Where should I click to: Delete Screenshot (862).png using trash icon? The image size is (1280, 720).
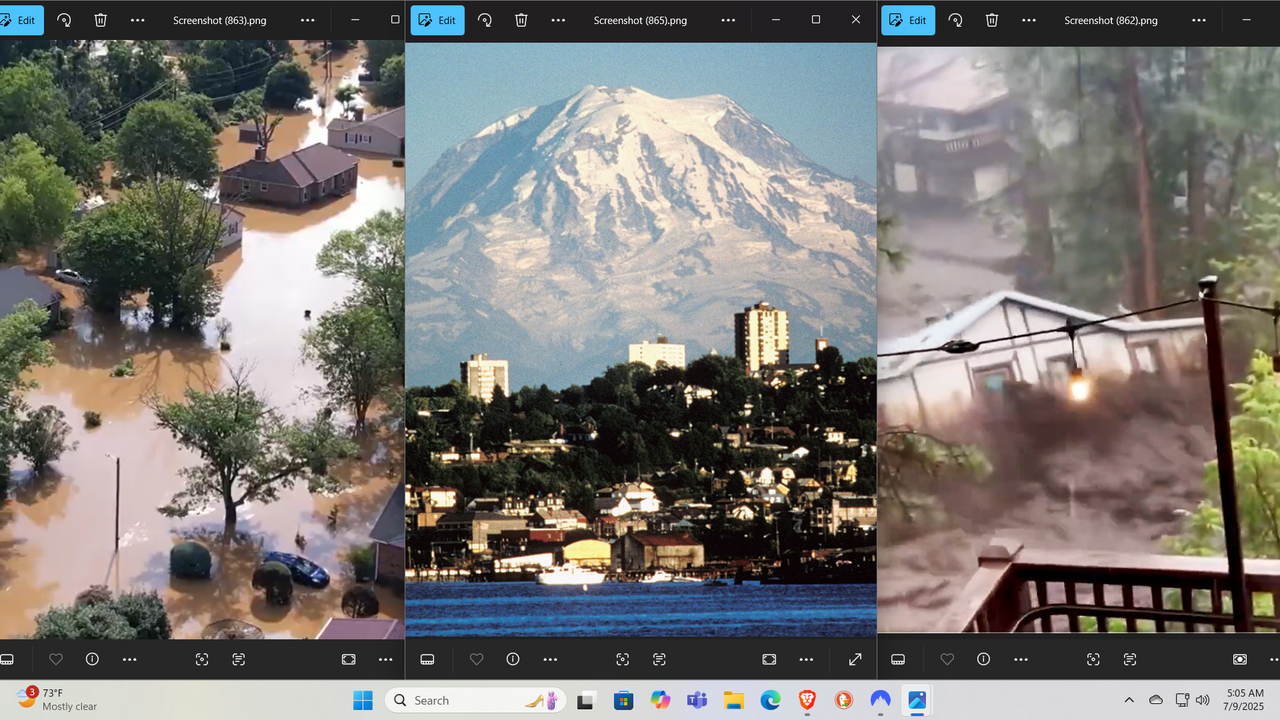click(991, 20)
